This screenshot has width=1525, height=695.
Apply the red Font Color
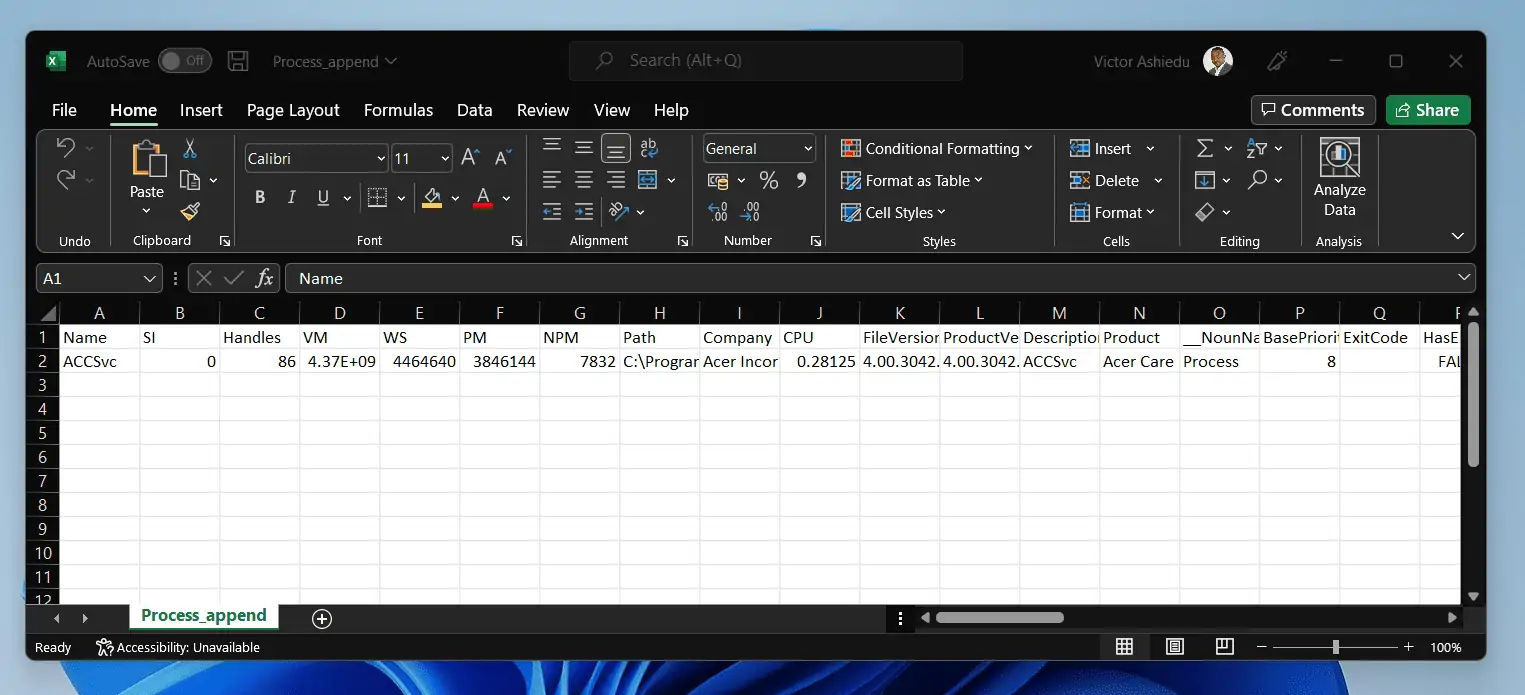[x=483, y=197]
